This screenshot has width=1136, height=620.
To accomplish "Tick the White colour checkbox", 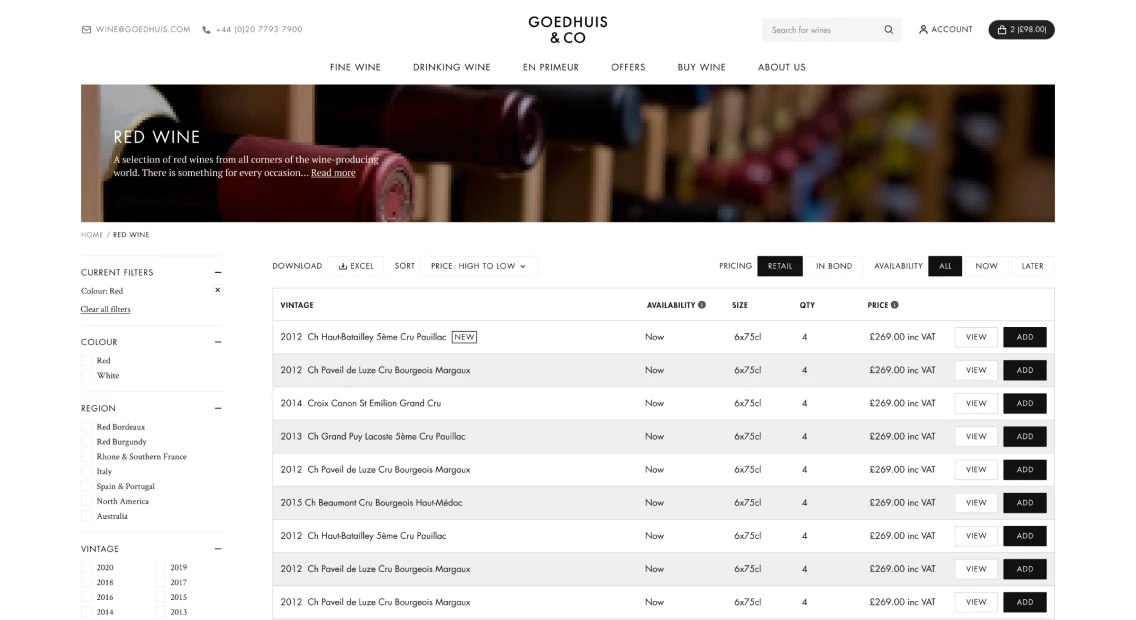I will (86, 375).
